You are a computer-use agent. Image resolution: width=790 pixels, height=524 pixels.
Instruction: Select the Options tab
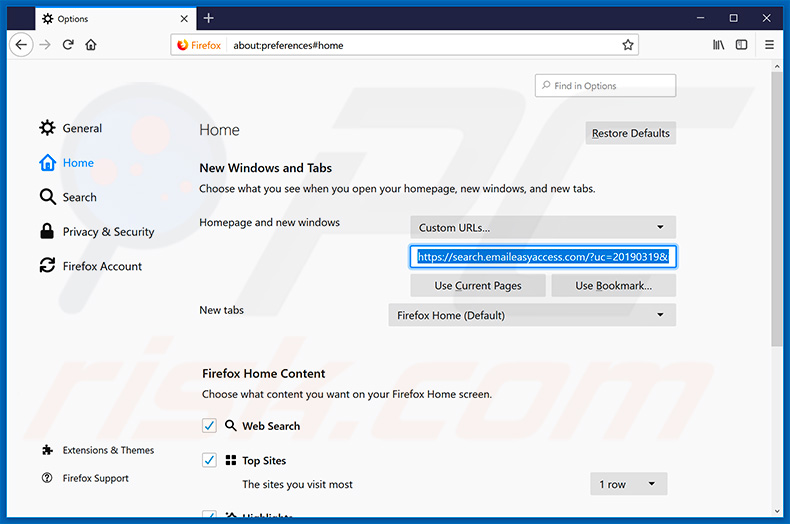pyautogui.click(x=116, y=19)
